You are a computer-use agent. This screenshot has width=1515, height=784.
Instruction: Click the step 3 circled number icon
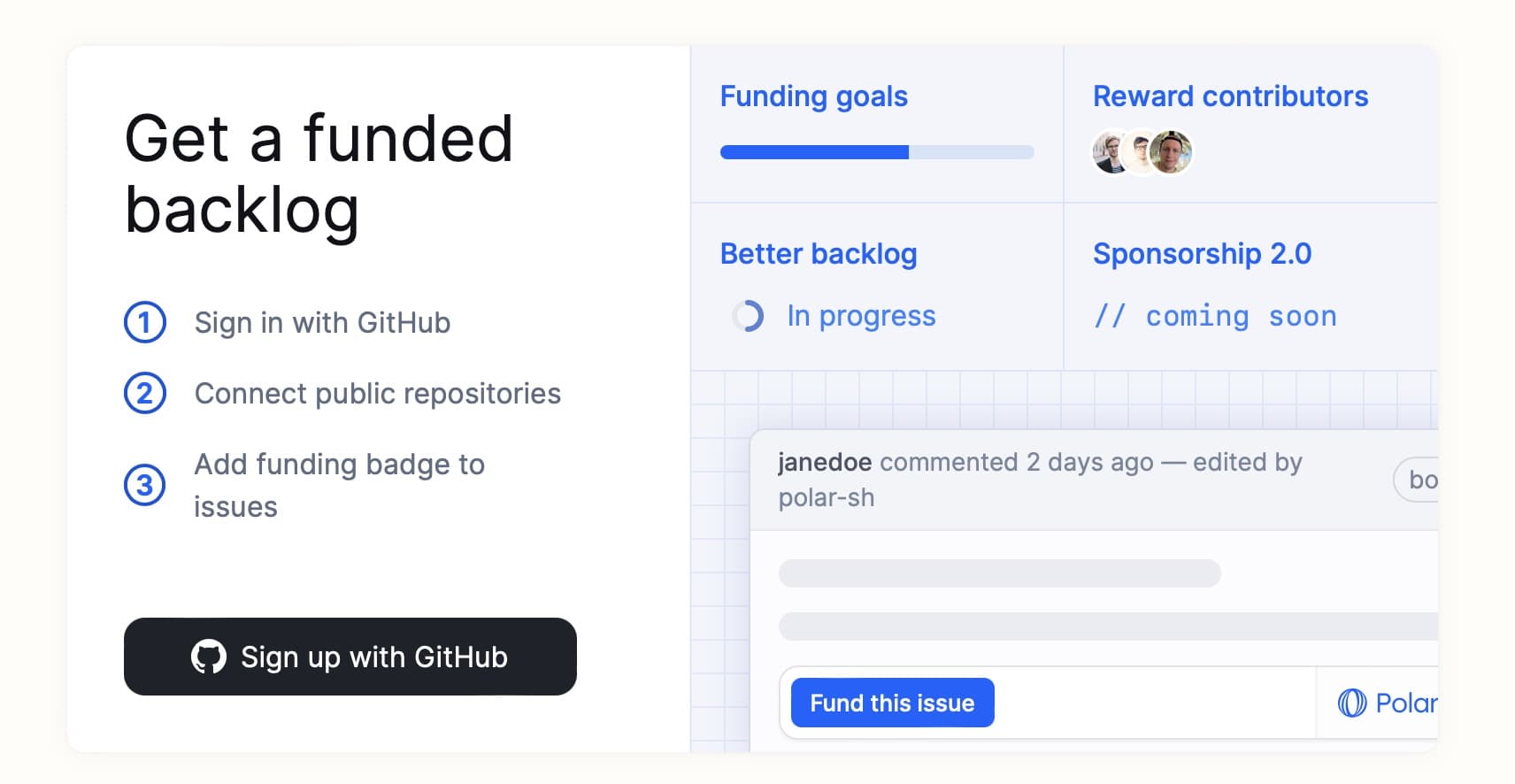pos(145,485)
